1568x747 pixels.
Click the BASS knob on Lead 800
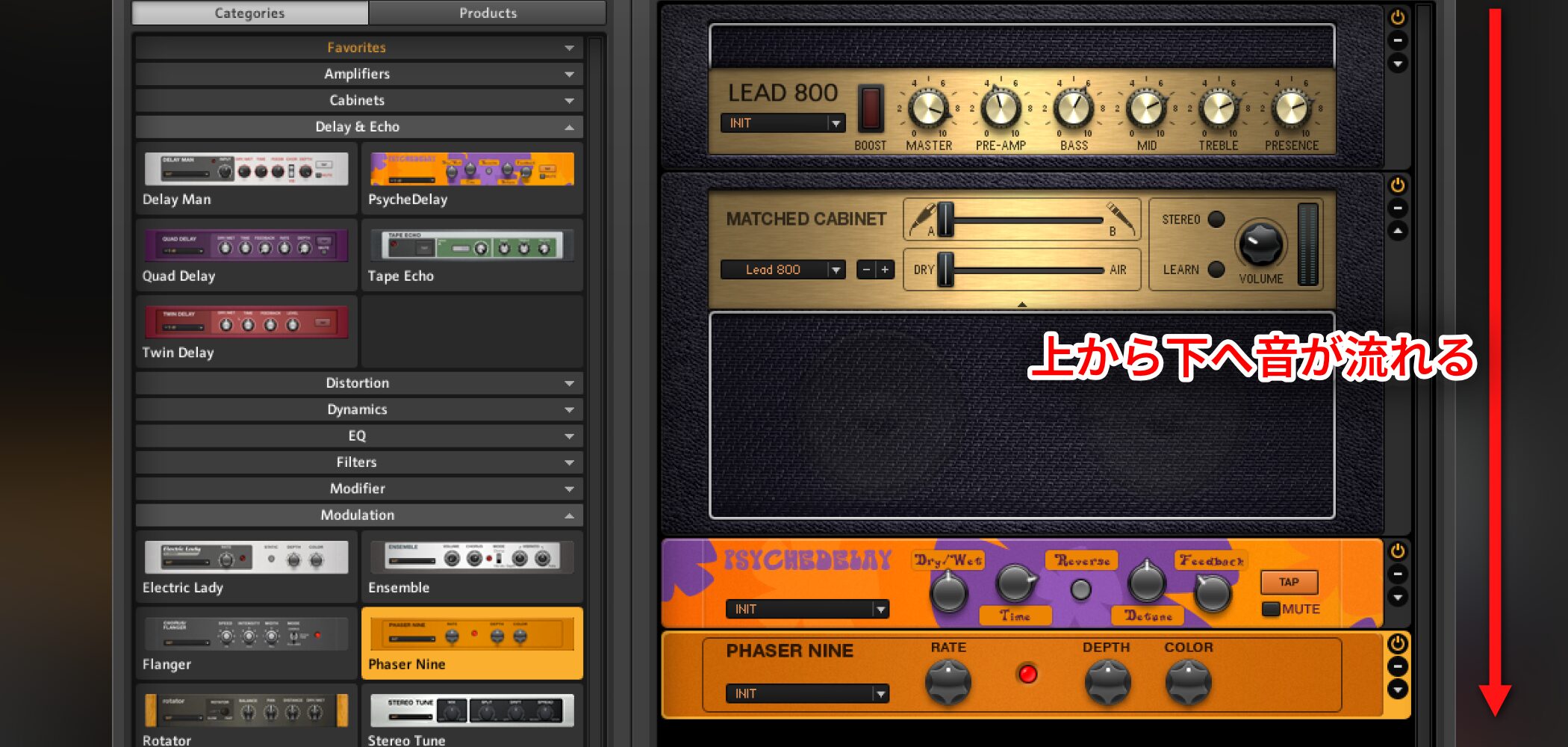coord(1074,109)
